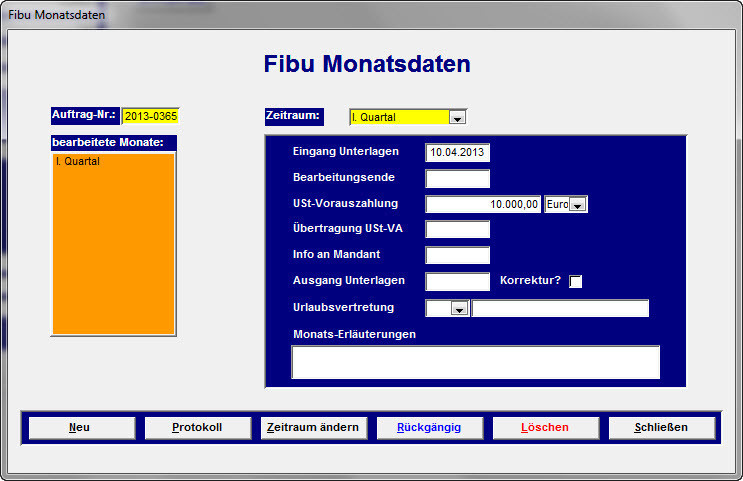Image resolution: width=743 pixels, height=481 pixels.
Task: Open the Zeitraum dropdown arrow
Action: coord(457,118)
